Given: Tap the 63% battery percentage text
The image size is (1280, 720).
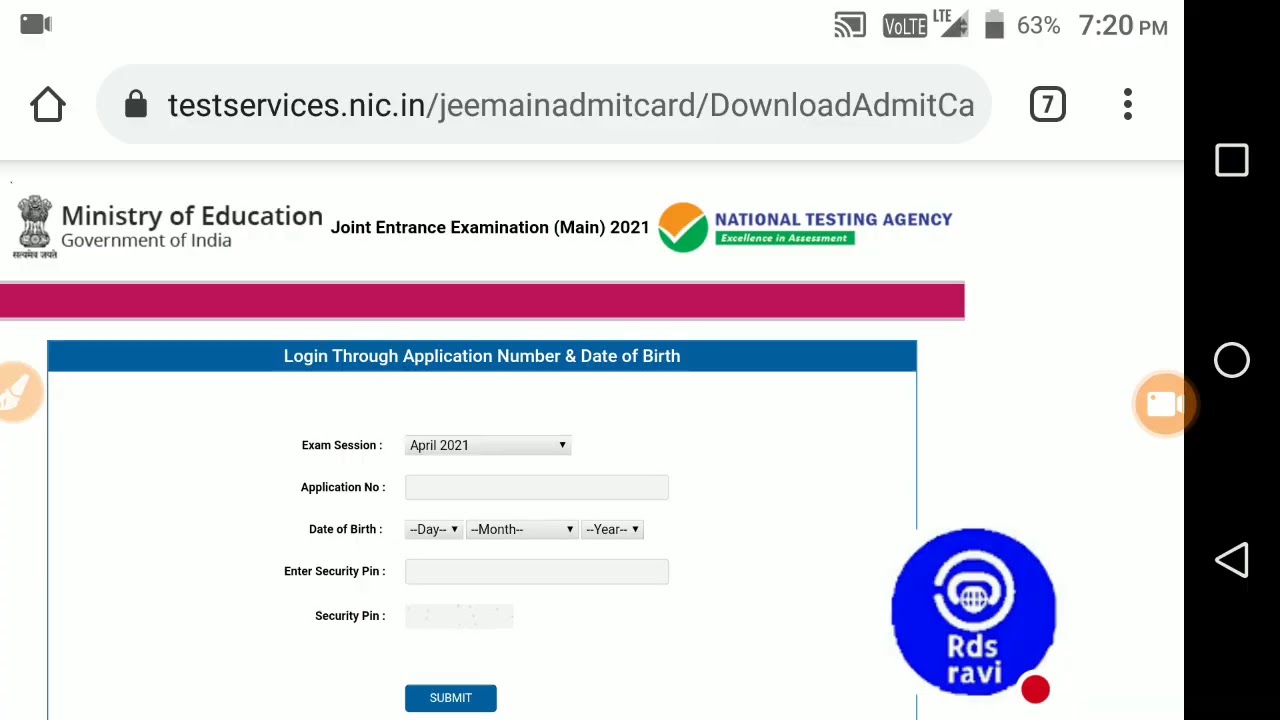Looking at the screenshot, I should pyautogui.click(x=1038, y=26).
